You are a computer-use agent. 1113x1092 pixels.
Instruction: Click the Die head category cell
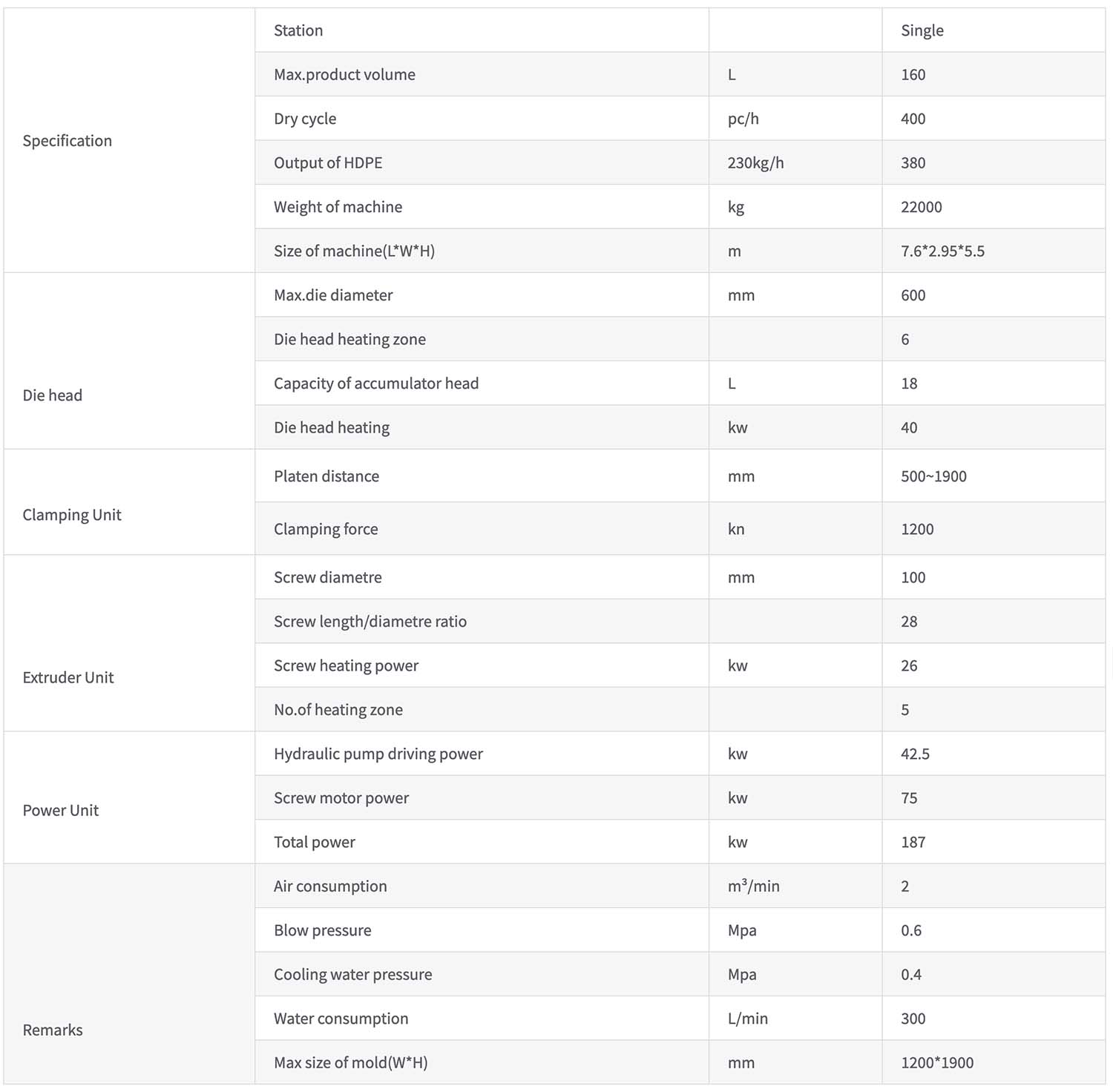pos(129,361)
